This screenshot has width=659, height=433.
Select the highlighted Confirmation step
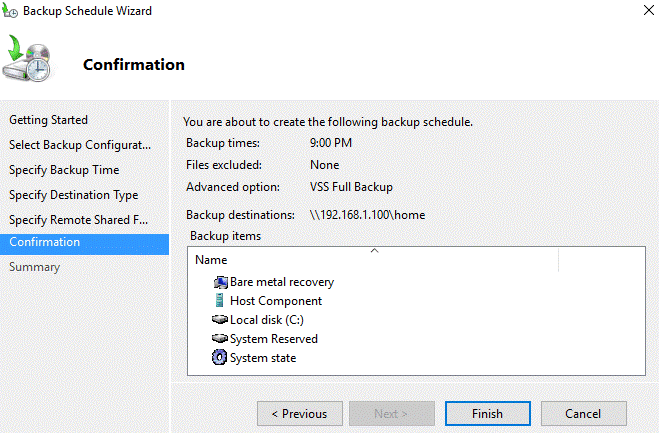45,242
